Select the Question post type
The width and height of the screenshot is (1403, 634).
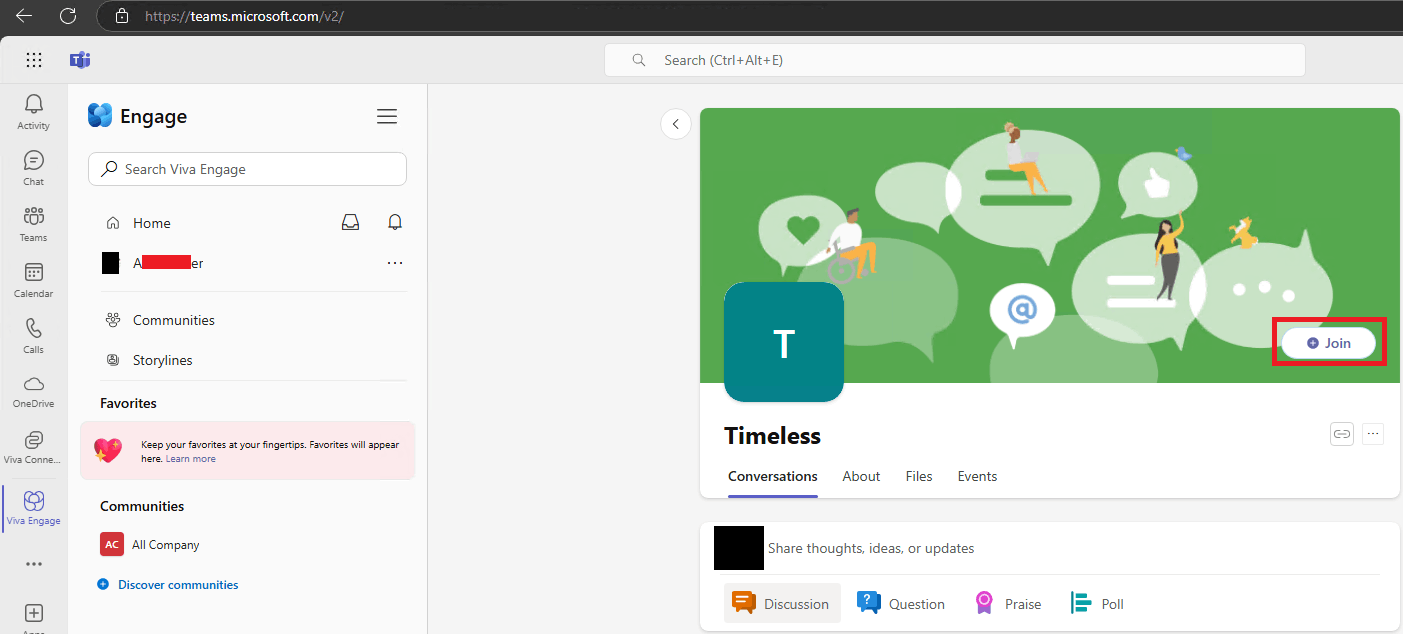click(901, 604)
